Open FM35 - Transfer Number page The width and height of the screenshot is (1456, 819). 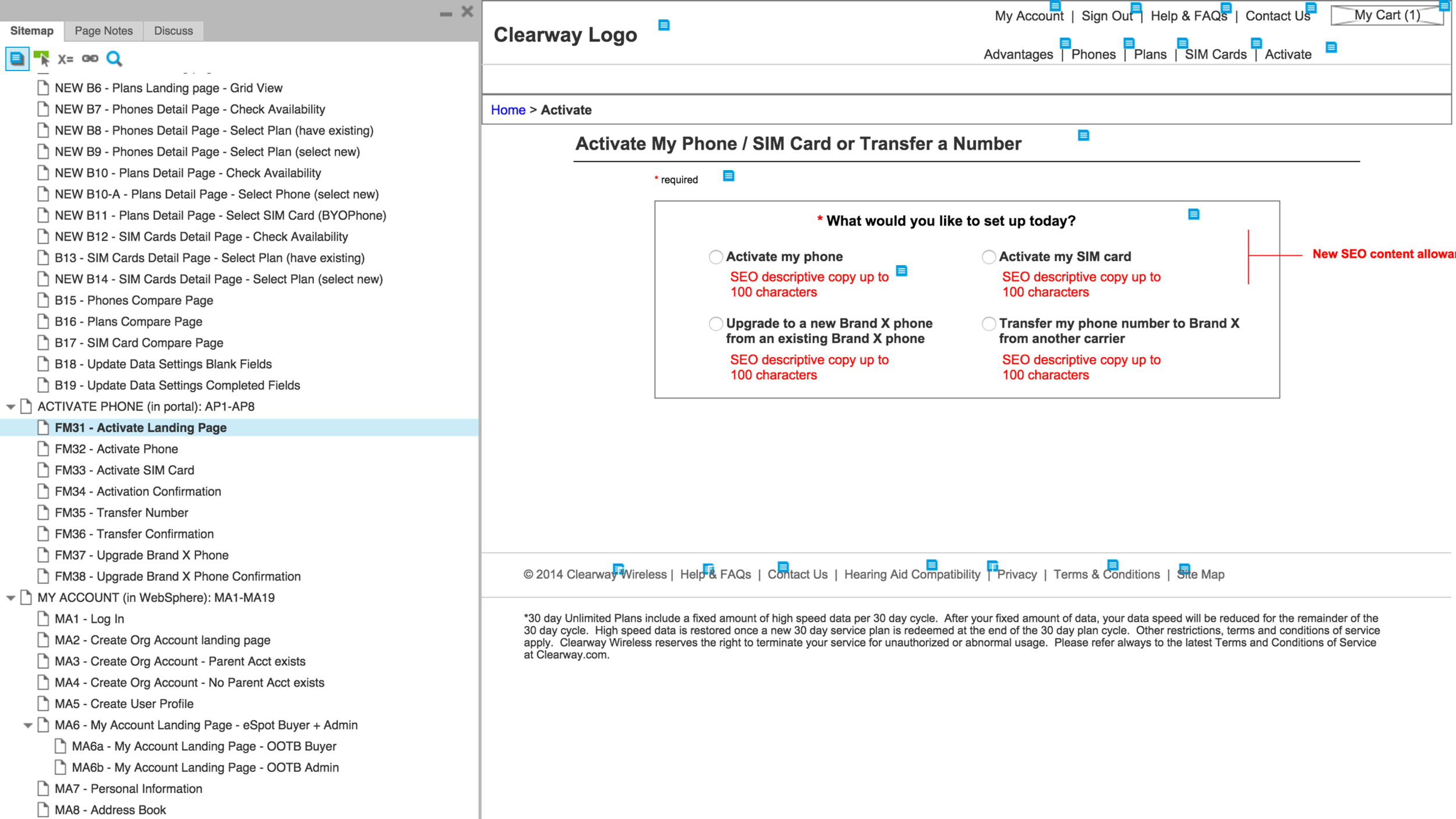tap(122, 513)
